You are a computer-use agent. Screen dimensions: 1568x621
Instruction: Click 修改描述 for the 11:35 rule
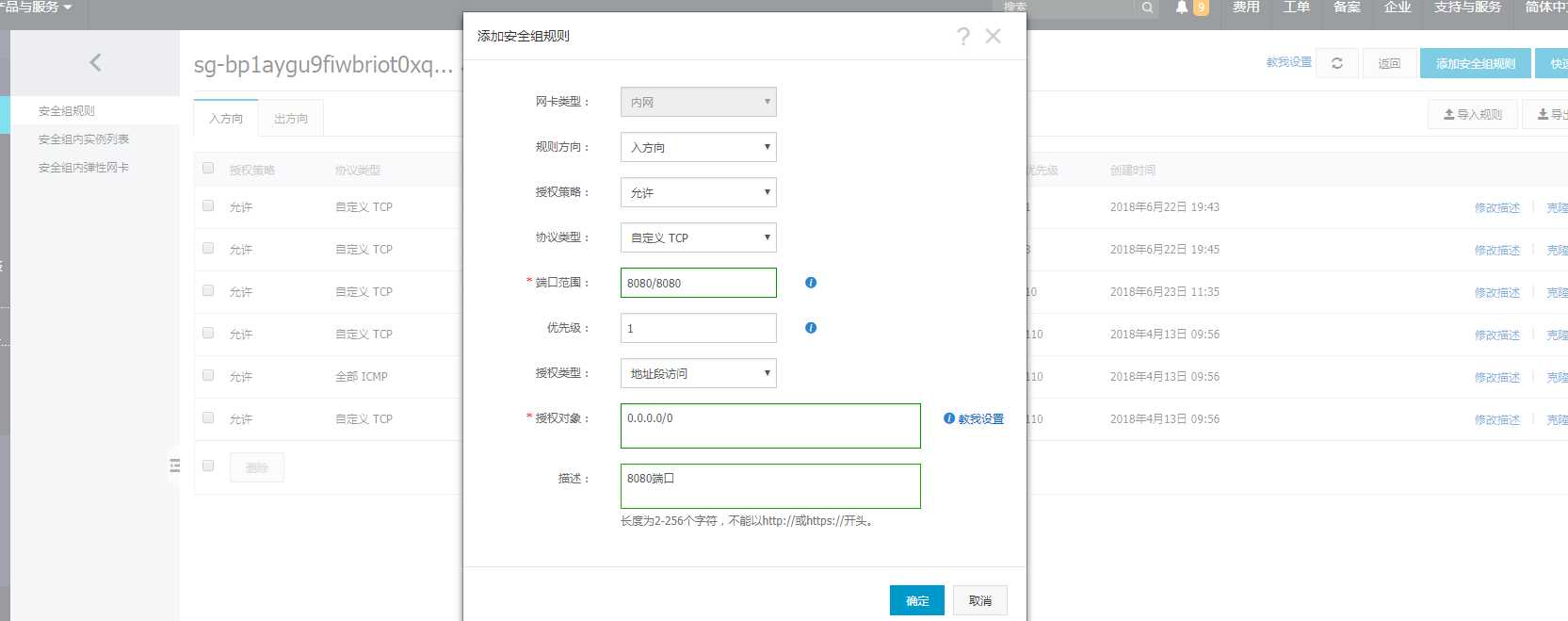[x=1497, y=293]
